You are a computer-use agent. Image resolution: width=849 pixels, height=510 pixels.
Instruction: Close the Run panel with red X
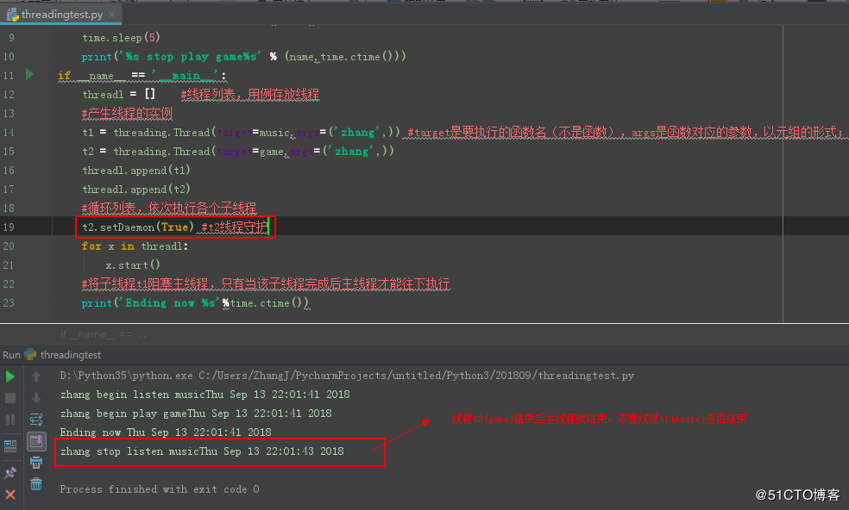(x=10, y=494)
